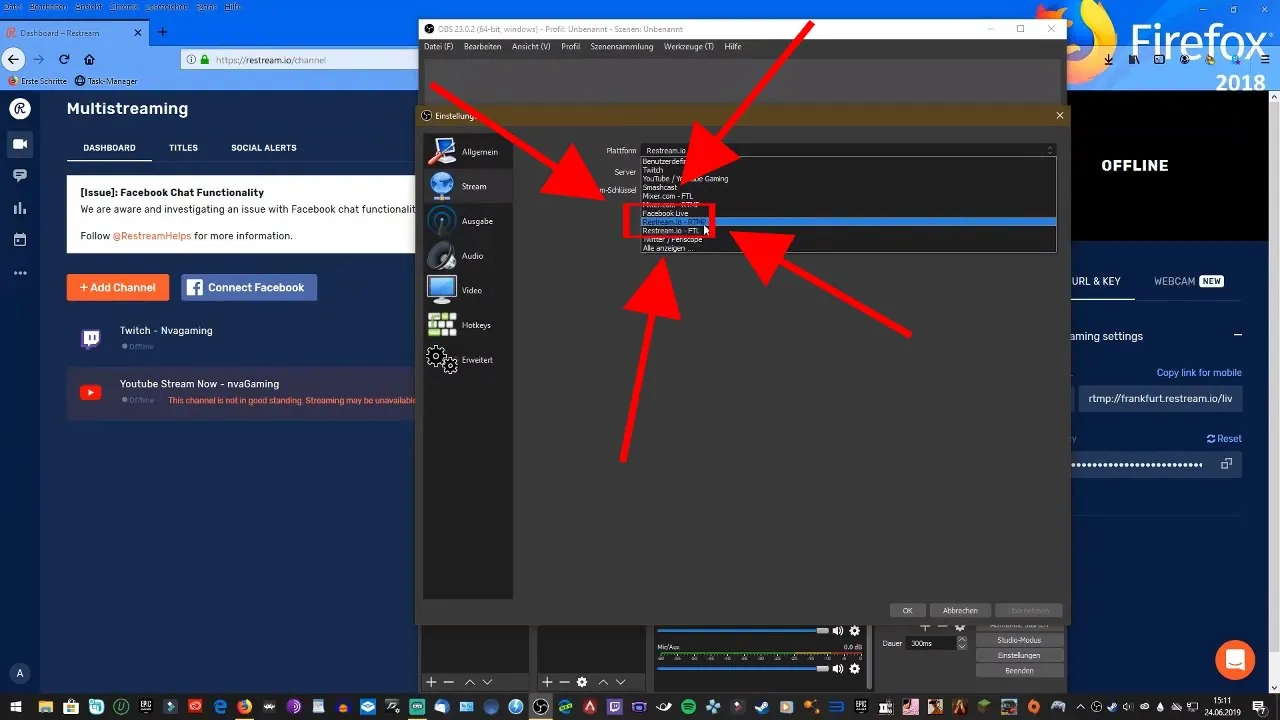Screen dimensions: 1280x720
Task: Open OBS Datei menu
Action: [x=438, y=47]
